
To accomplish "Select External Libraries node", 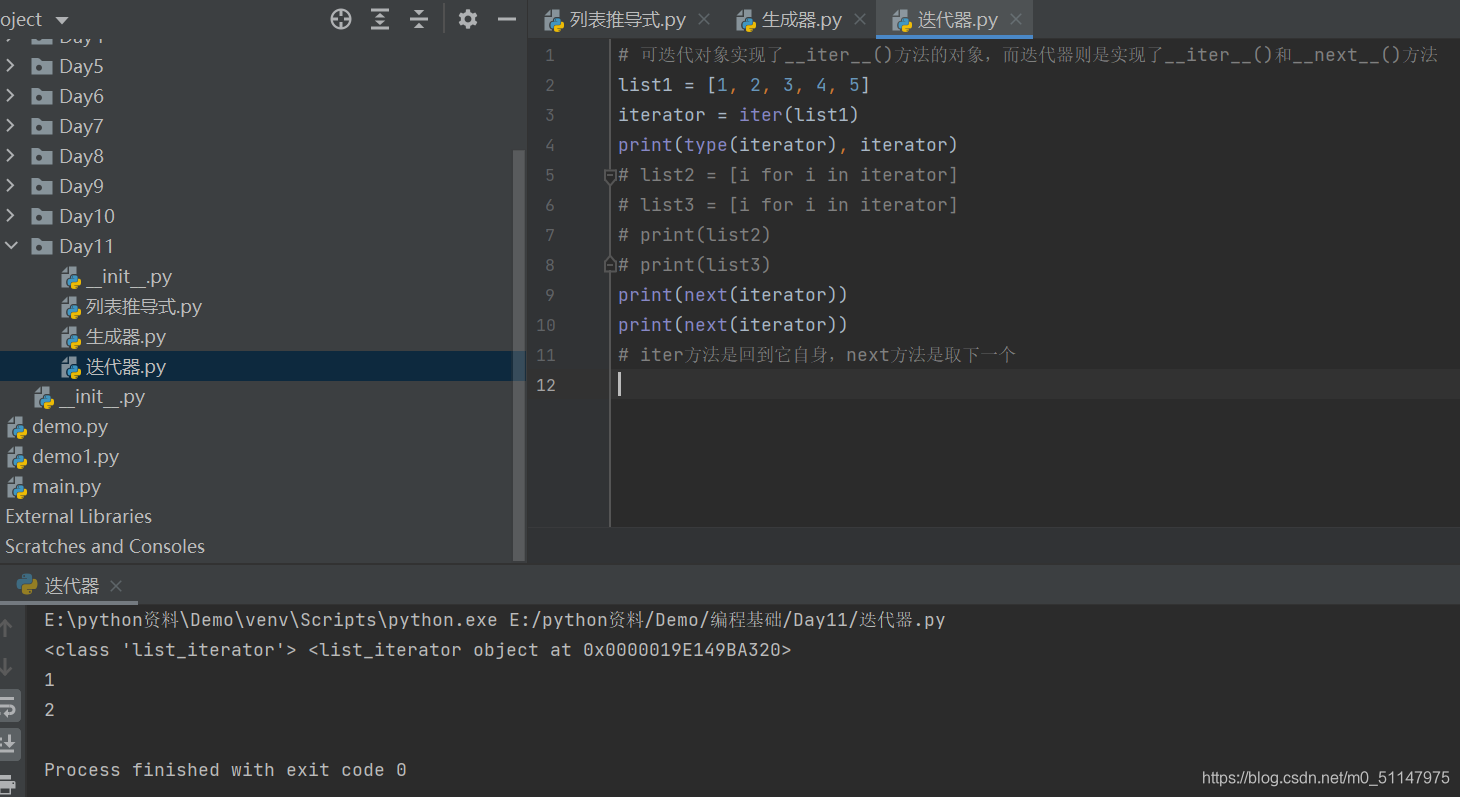I will 78,517.
